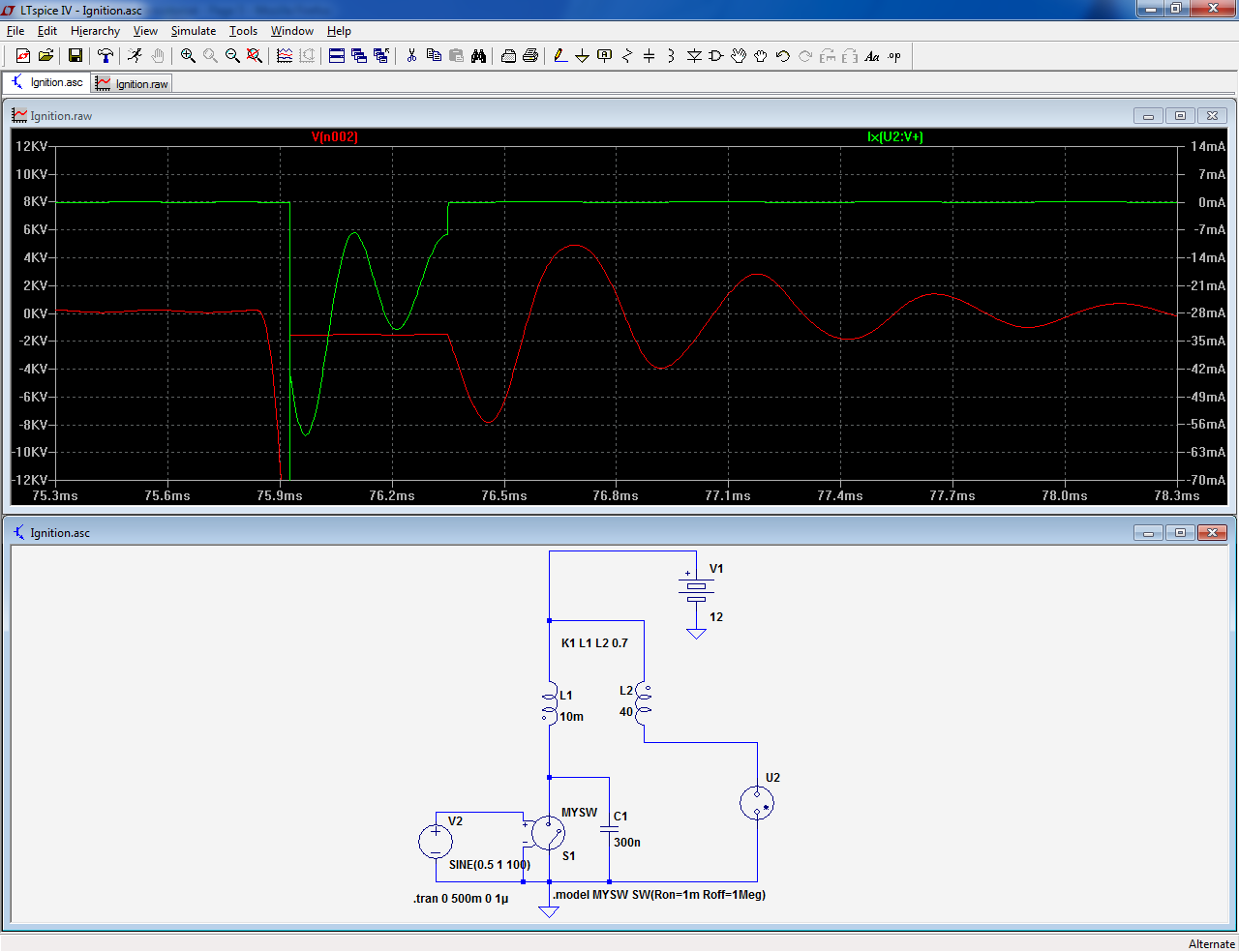The height and width of the screenshot is (952, 1239).
Task: Place a Ground symbol from toolbar
Action: coord(582,56)
